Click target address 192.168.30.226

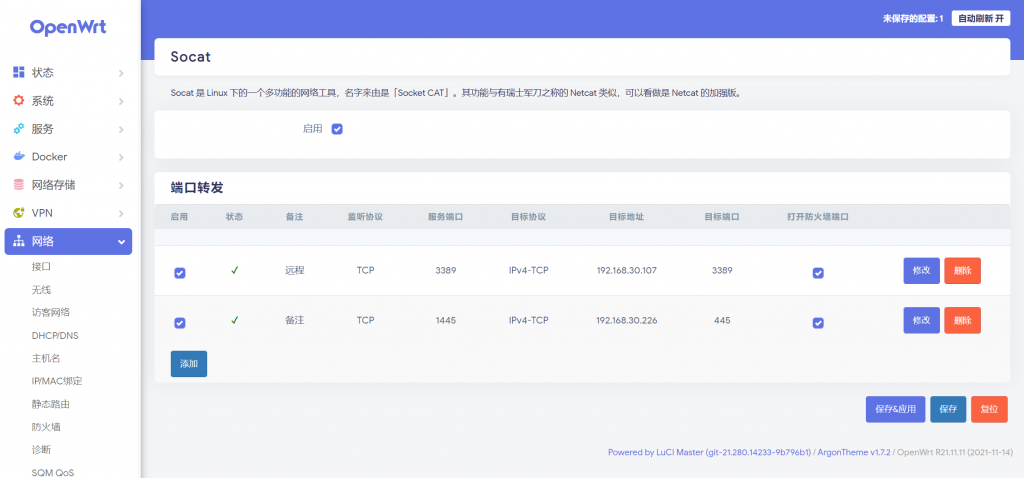(x=626, y=320)
